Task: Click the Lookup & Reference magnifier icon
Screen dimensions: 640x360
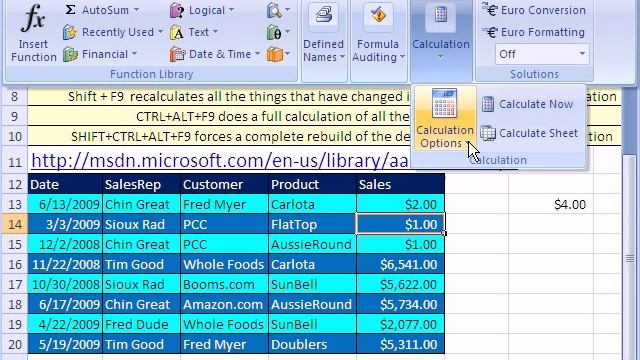Action: coord(274,10)
